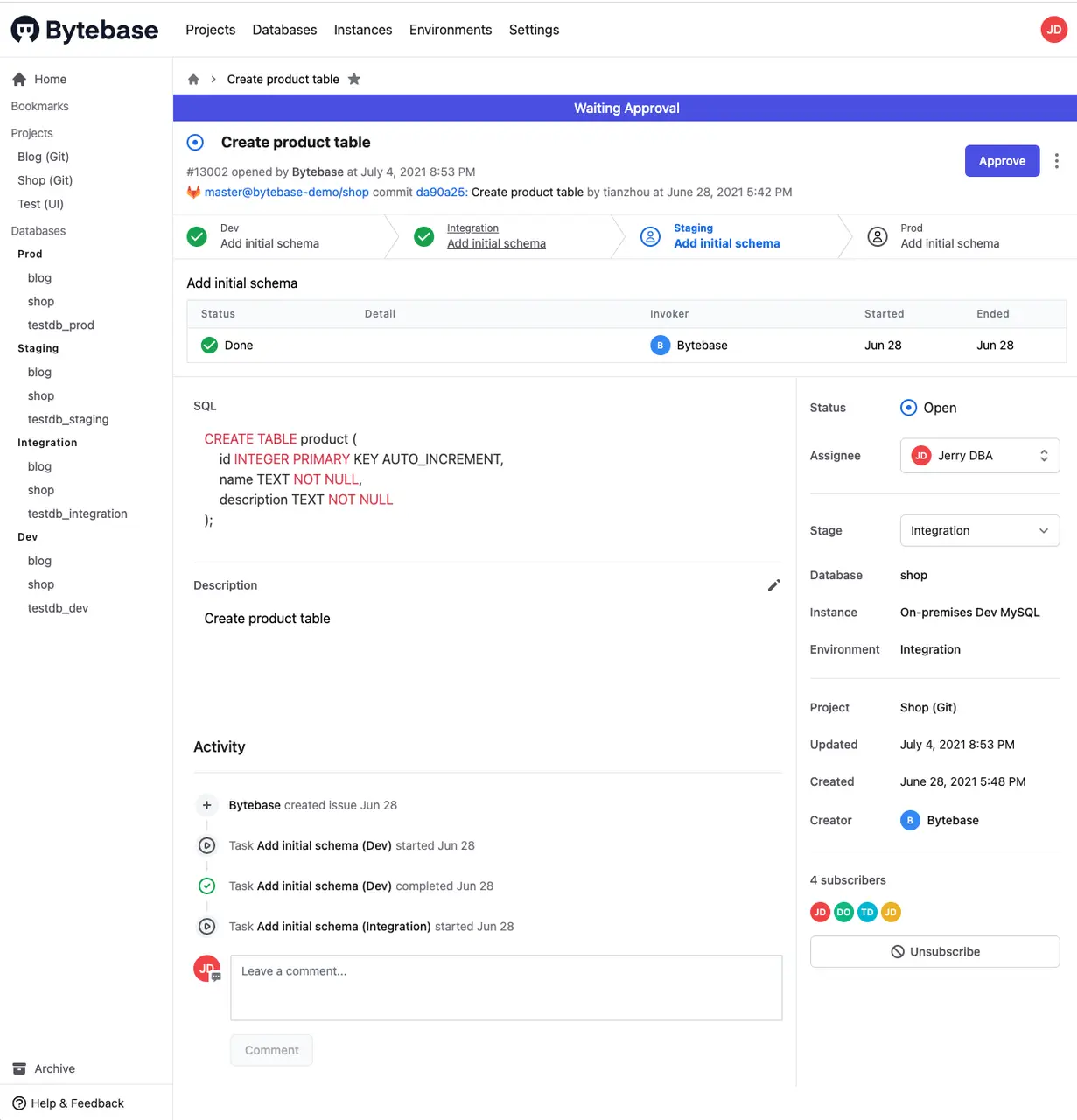Viewport: 1077px width, 1120px height.
Task: Open the Environments menu in top navigation
Action: coord(451,30)
